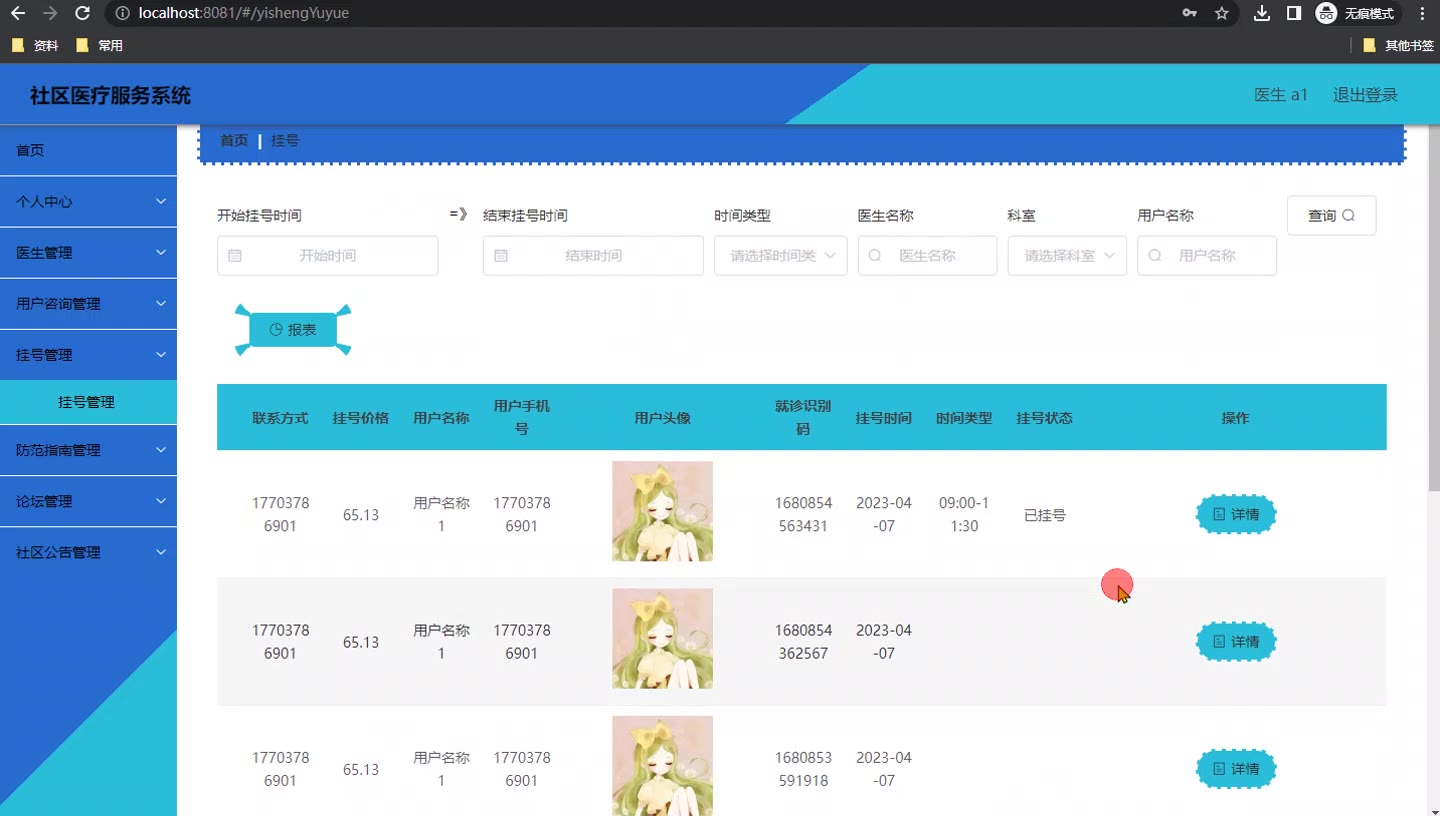Click search icon in 医生名称 field
Image resolution: width=1440 pixels, height=816 pixels.
875,256
